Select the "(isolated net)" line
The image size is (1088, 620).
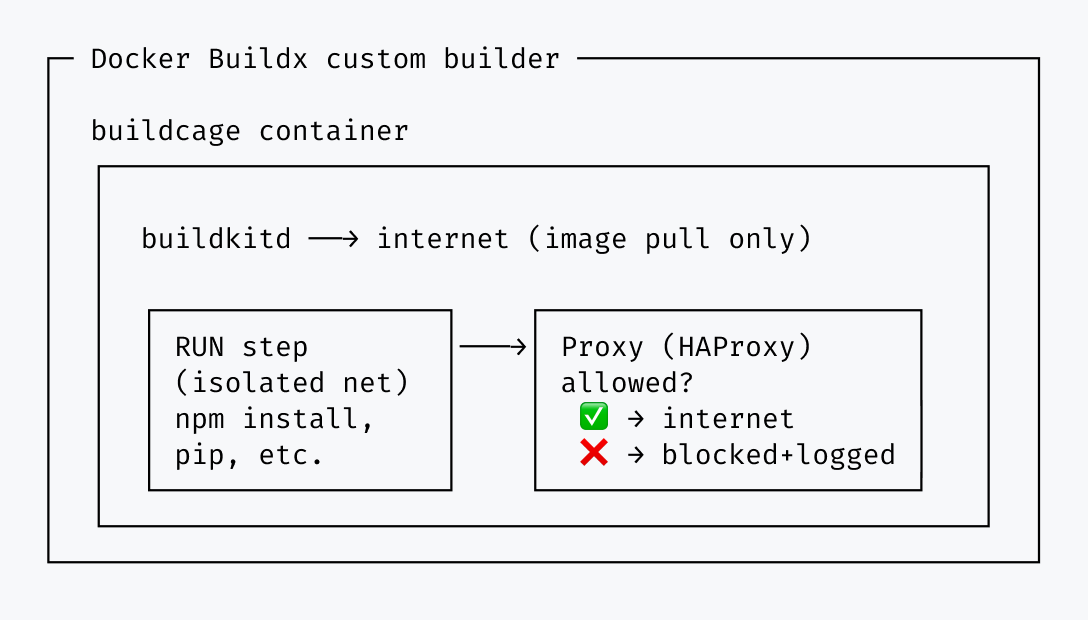point(292,383)
